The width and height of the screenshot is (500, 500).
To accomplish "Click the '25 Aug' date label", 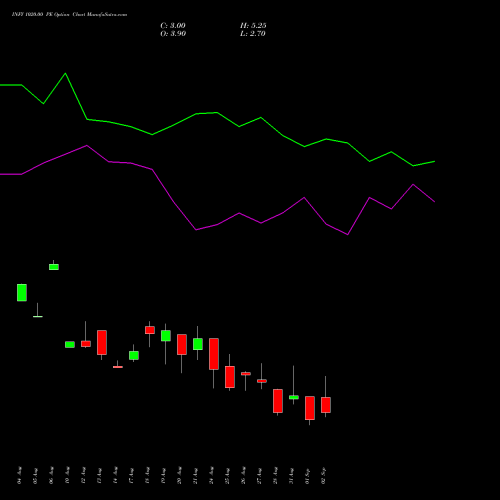I will [x=227, y=476].
